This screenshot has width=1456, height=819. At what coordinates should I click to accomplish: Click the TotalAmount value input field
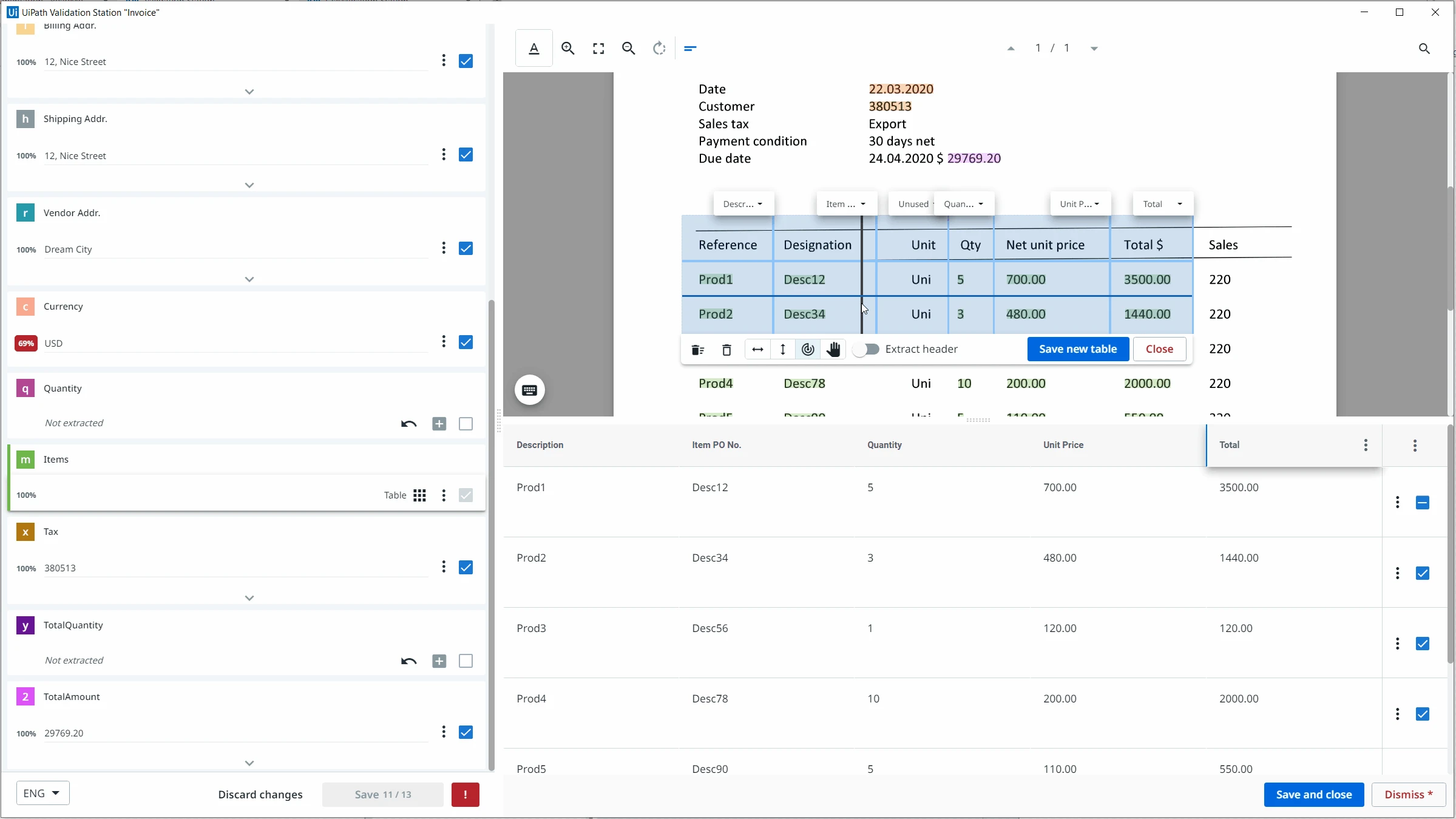[235, 733]
